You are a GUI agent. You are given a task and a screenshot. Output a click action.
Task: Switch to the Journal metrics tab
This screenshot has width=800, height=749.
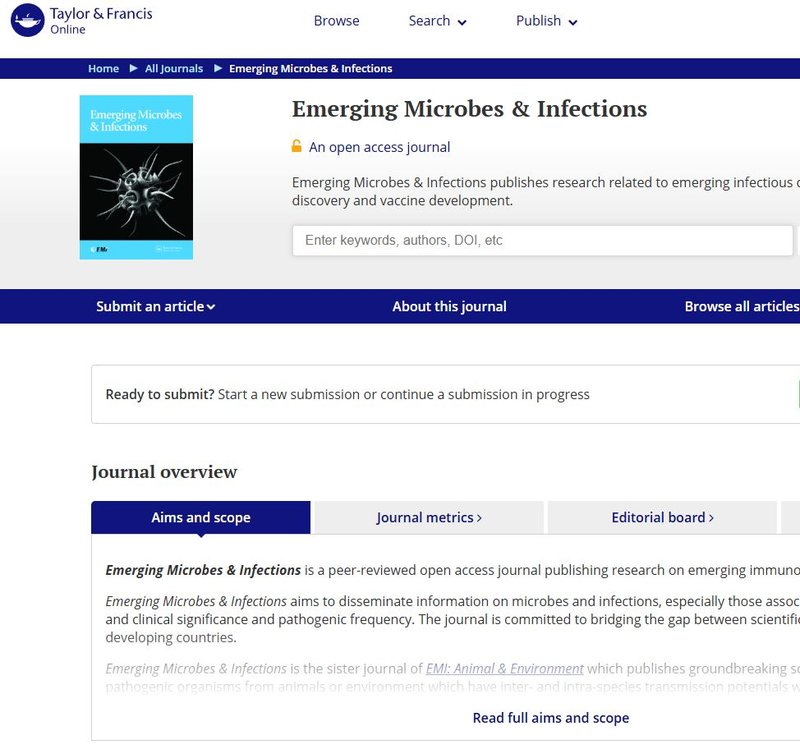(430, 517)
